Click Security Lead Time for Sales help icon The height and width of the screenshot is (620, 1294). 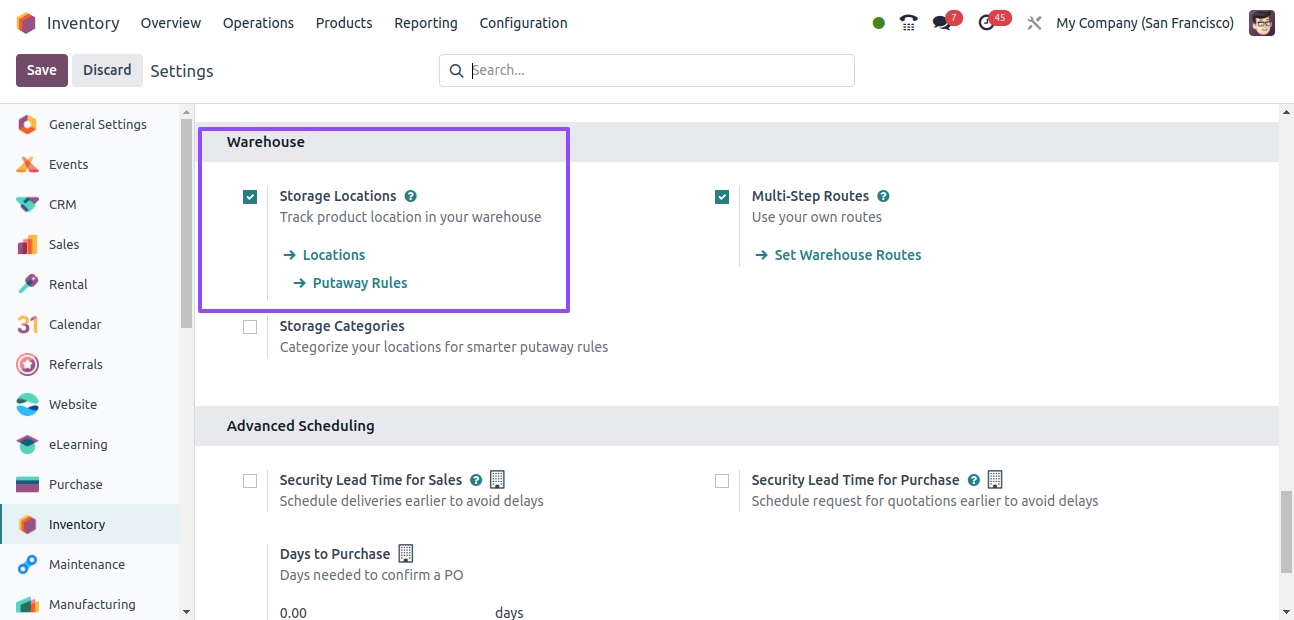click(x=476, y=480)
